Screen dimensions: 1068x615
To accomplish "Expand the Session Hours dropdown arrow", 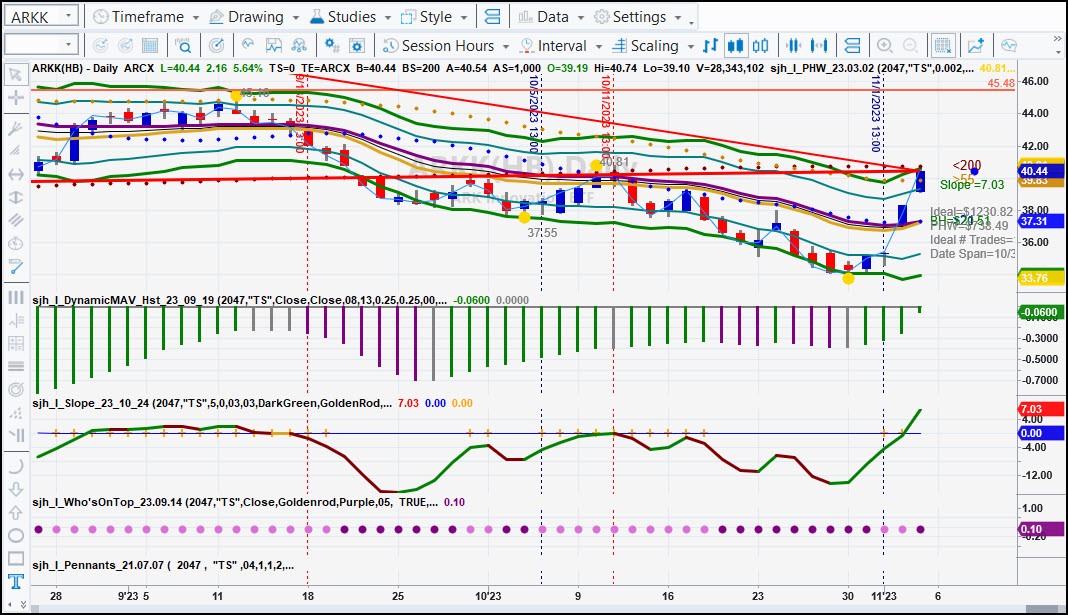I will tap(505, 46).
